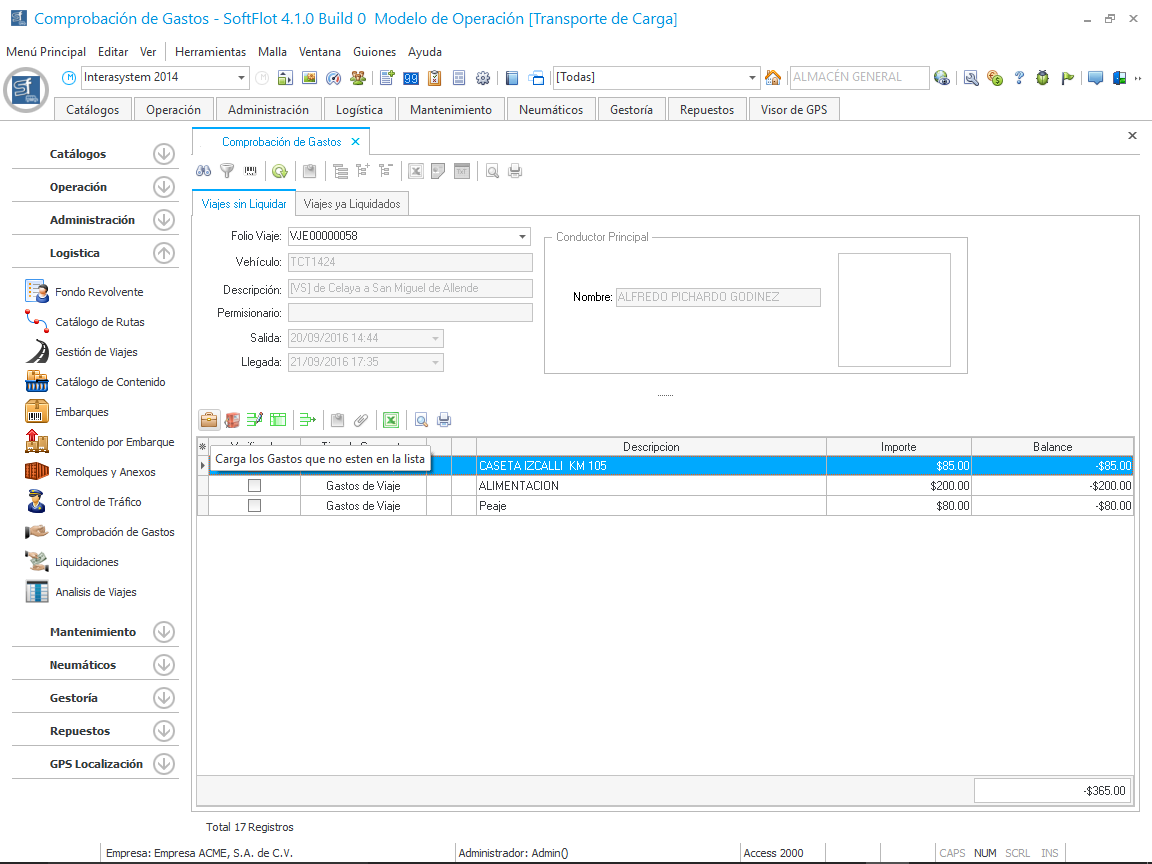Click the binoculars search icon
1152x864 pixels.
tap(203, 171)
